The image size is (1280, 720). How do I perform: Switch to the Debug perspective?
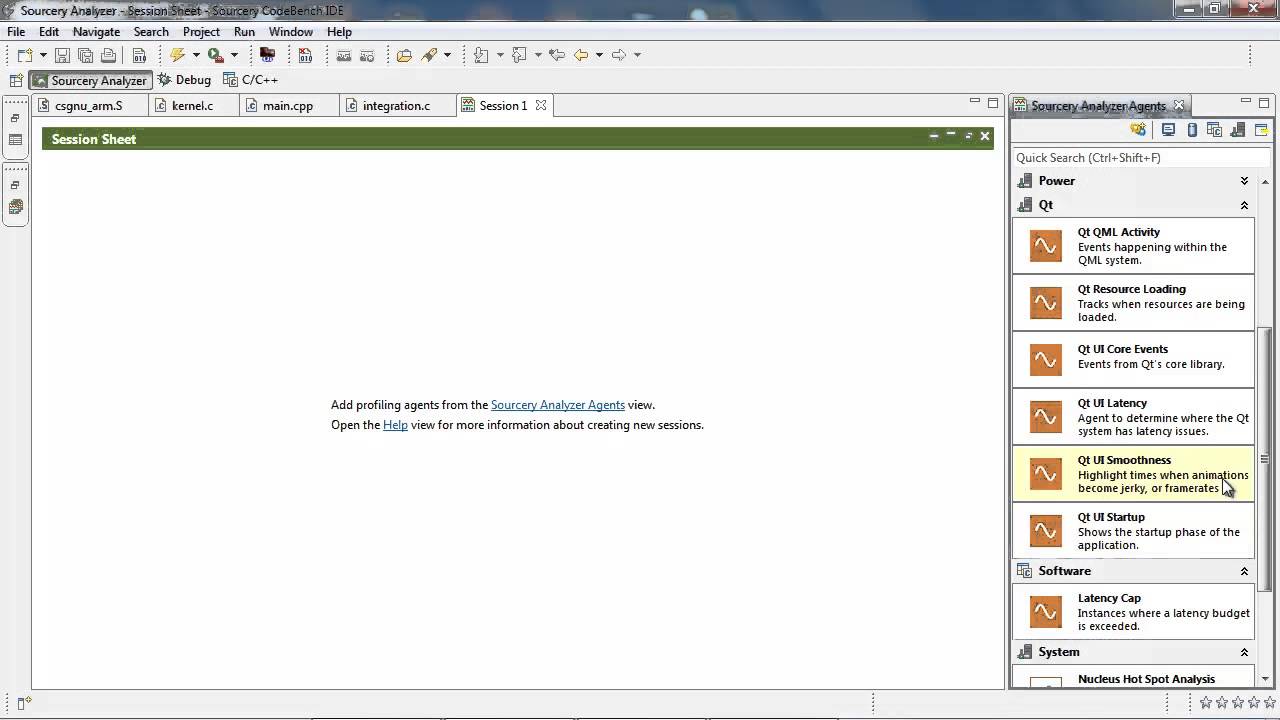(184, 80)
